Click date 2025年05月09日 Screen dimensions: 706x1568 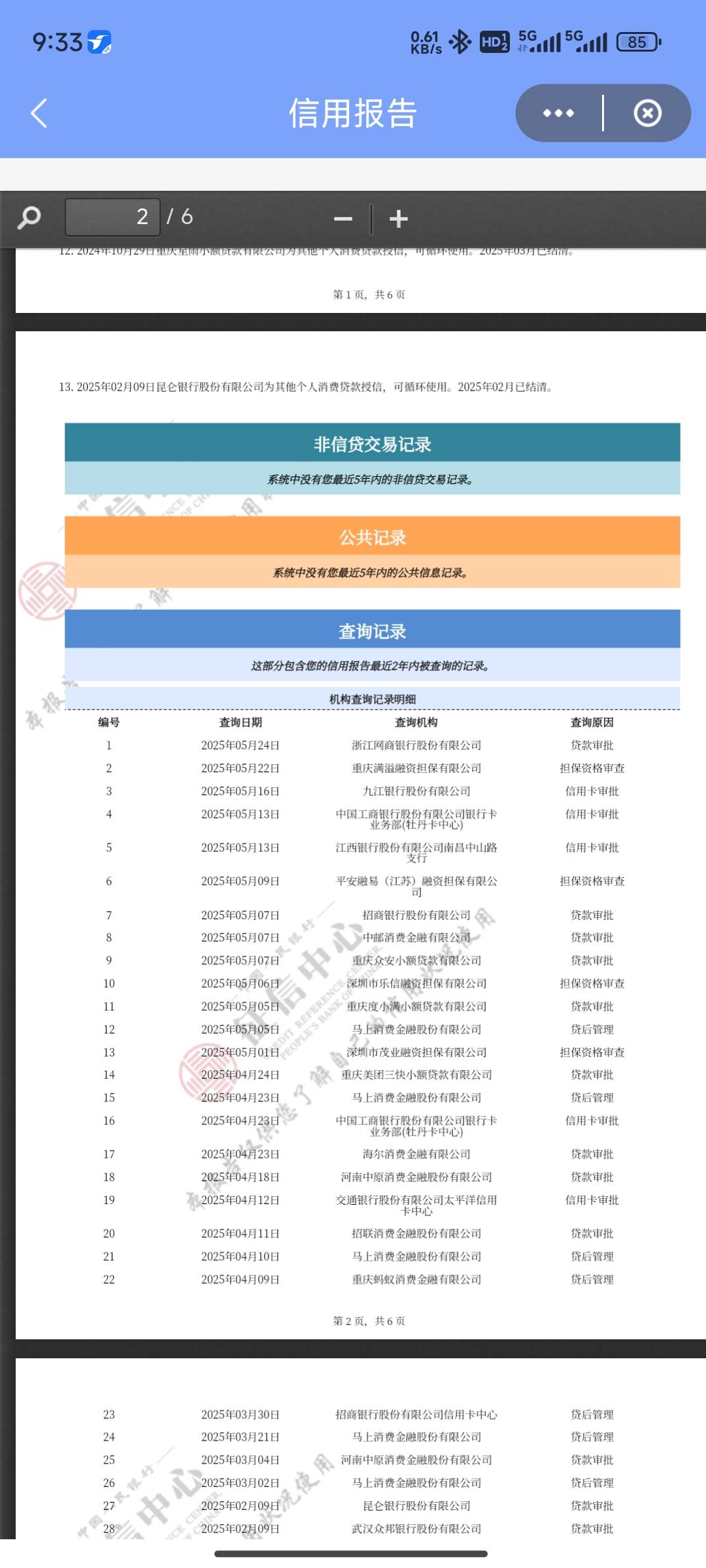pos(241,881)
